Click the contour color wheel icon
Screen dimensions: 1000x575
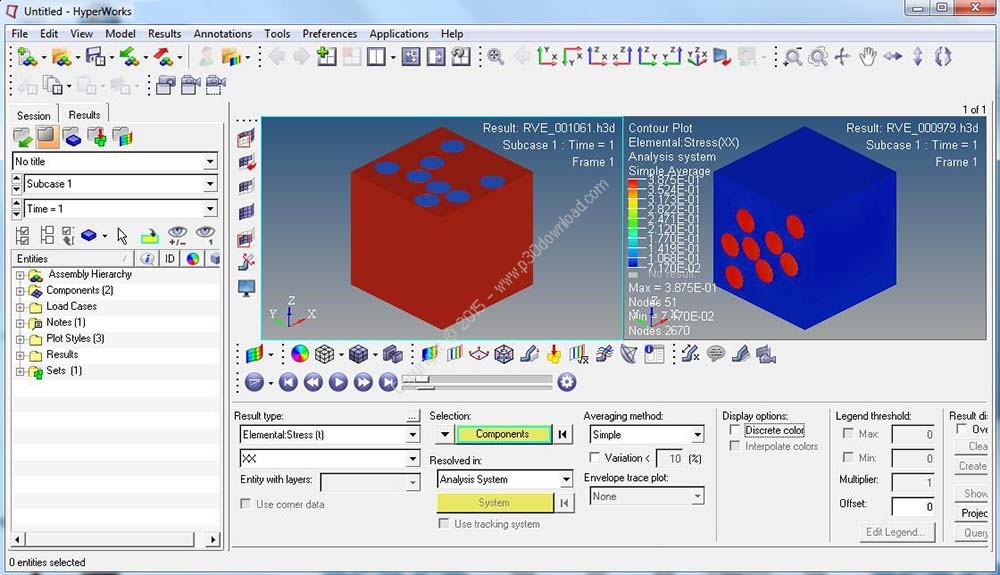coord(299,354)
